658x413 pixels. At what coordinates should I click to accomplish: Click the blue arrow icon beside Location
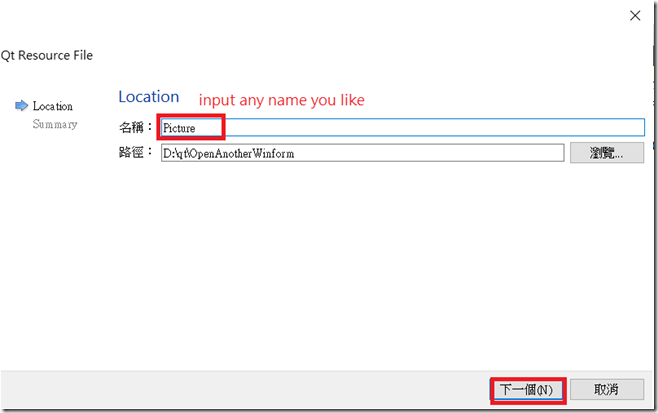pyautogui.click(x=21, y=106)
